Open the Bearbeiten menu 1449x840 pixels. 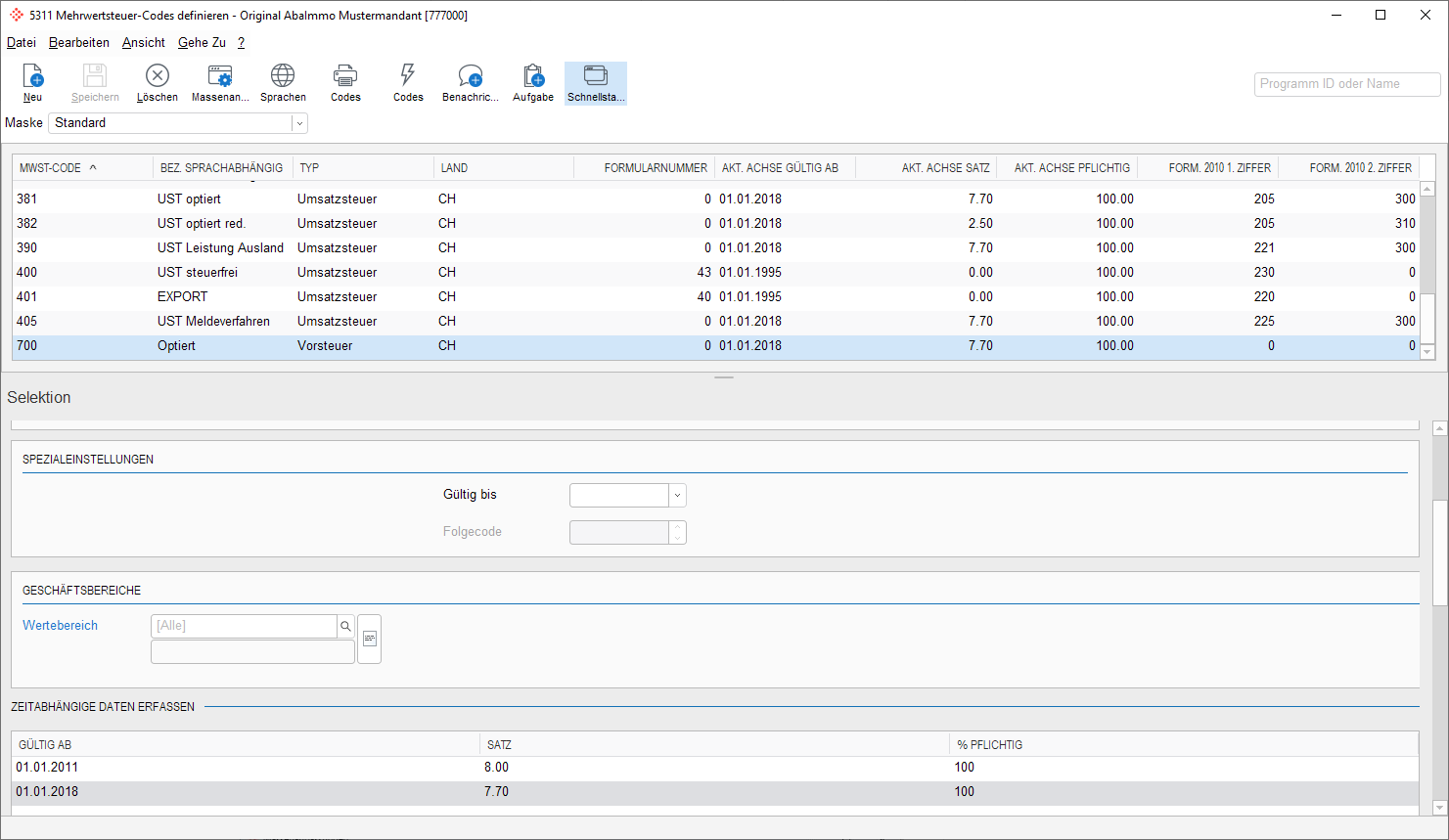(x=79, y=42)
